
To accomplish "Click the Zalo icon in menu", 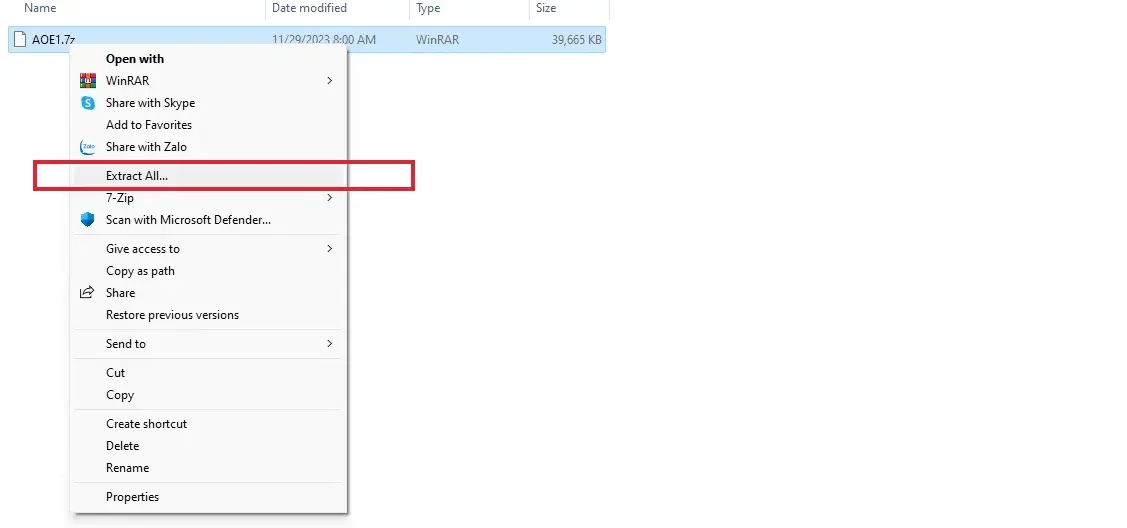I will pos(87,147).
